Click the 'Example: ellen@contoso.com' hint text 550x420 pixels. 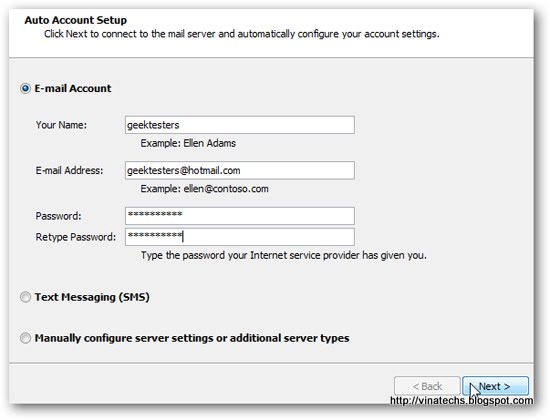coord(204,189)
